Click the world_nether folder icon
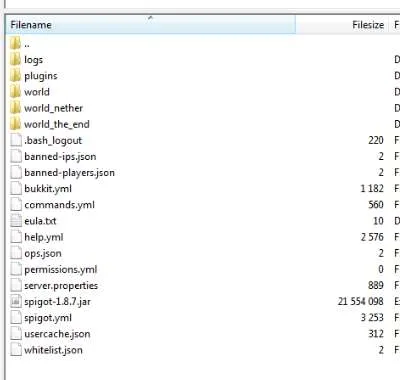Viewport: 400px width, 380px height. (x=15, y=108)
